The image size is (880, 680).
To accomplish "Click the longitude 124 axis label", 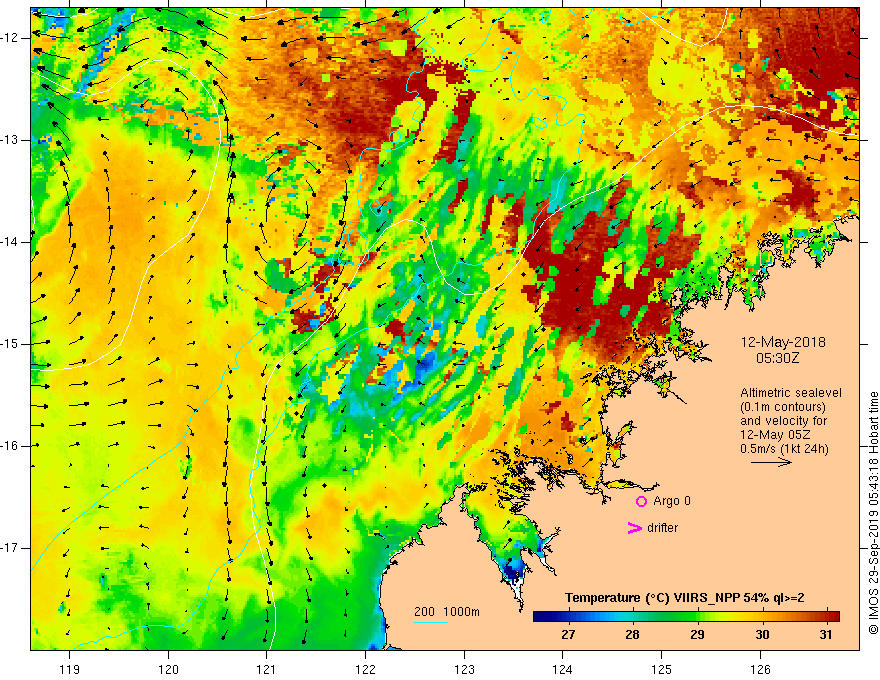I will tap(562, 669).
